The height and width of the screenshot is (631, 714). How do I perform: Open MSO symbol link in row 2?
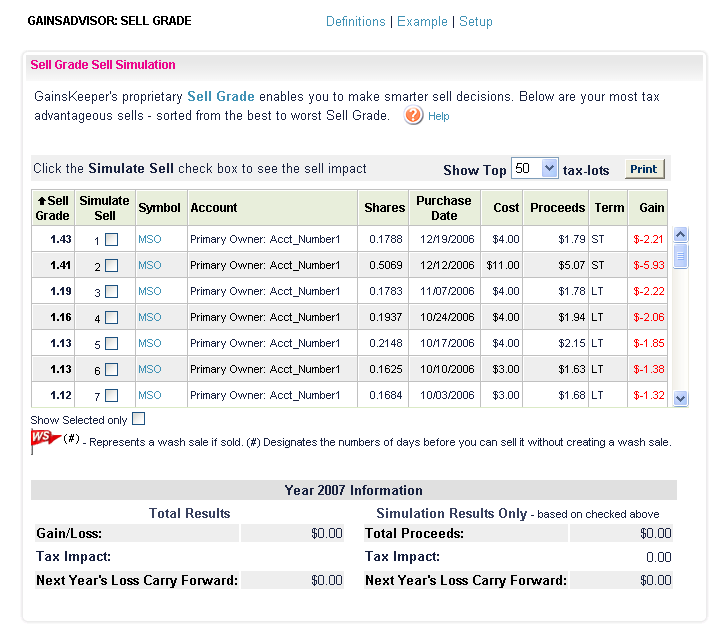pos(150,265)
